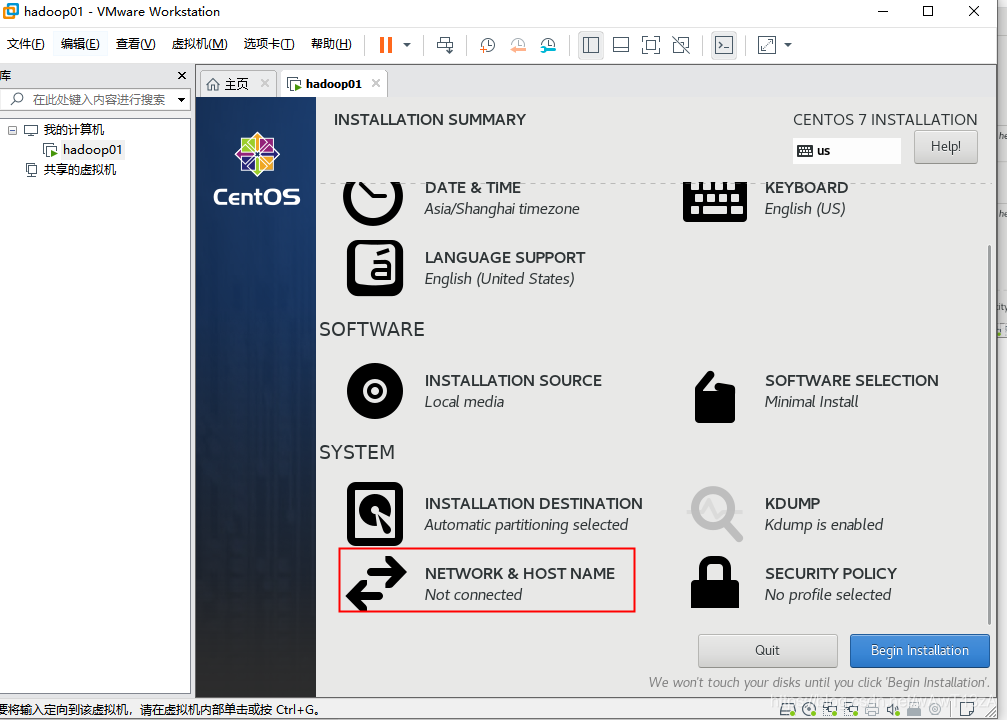
Task: Click the installer vertical scrollbar
Action: click(x=989, y=434)
